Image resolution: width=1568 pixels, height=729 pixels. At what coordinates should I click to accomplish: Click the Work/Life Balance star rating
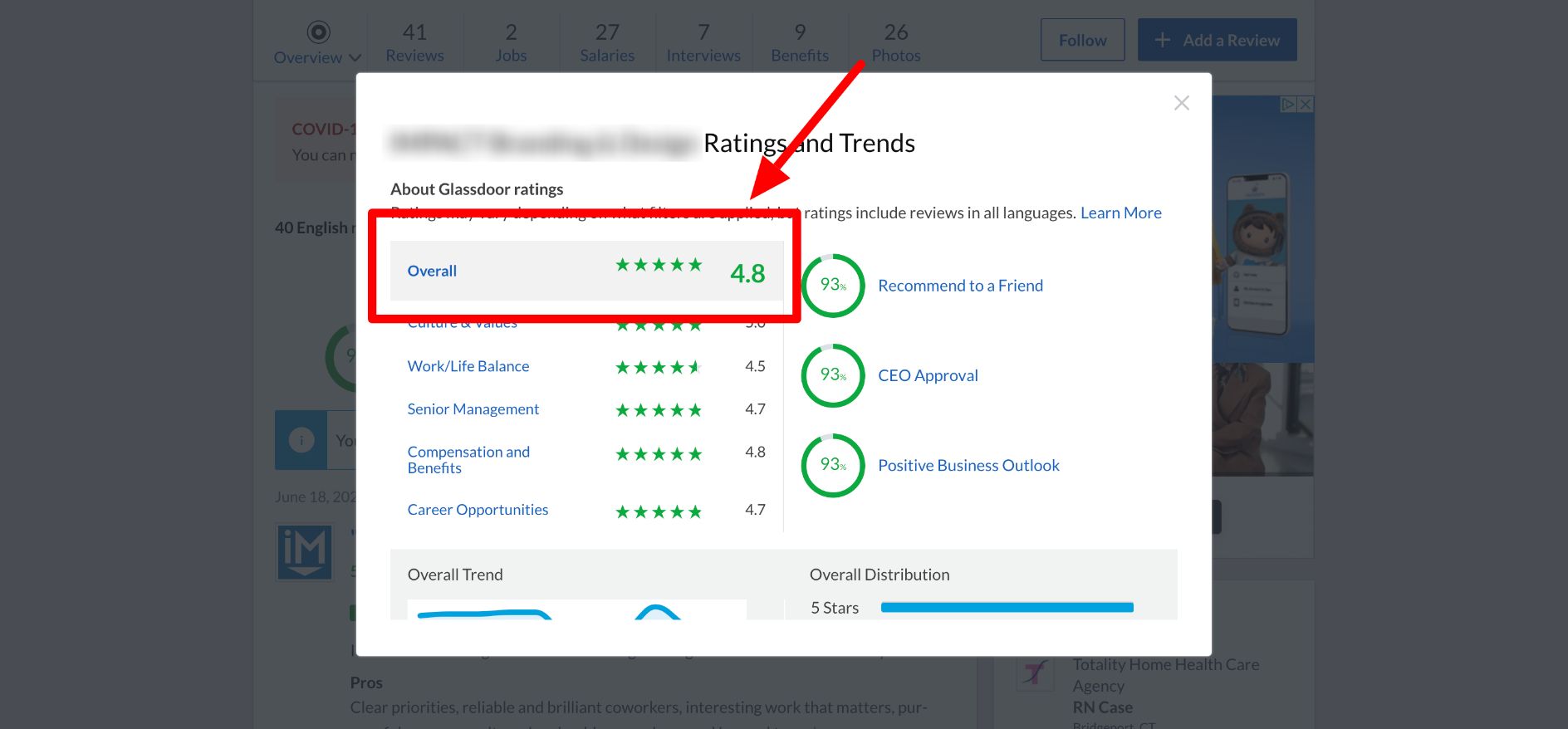pyautogui.click(x=659, y=367)
